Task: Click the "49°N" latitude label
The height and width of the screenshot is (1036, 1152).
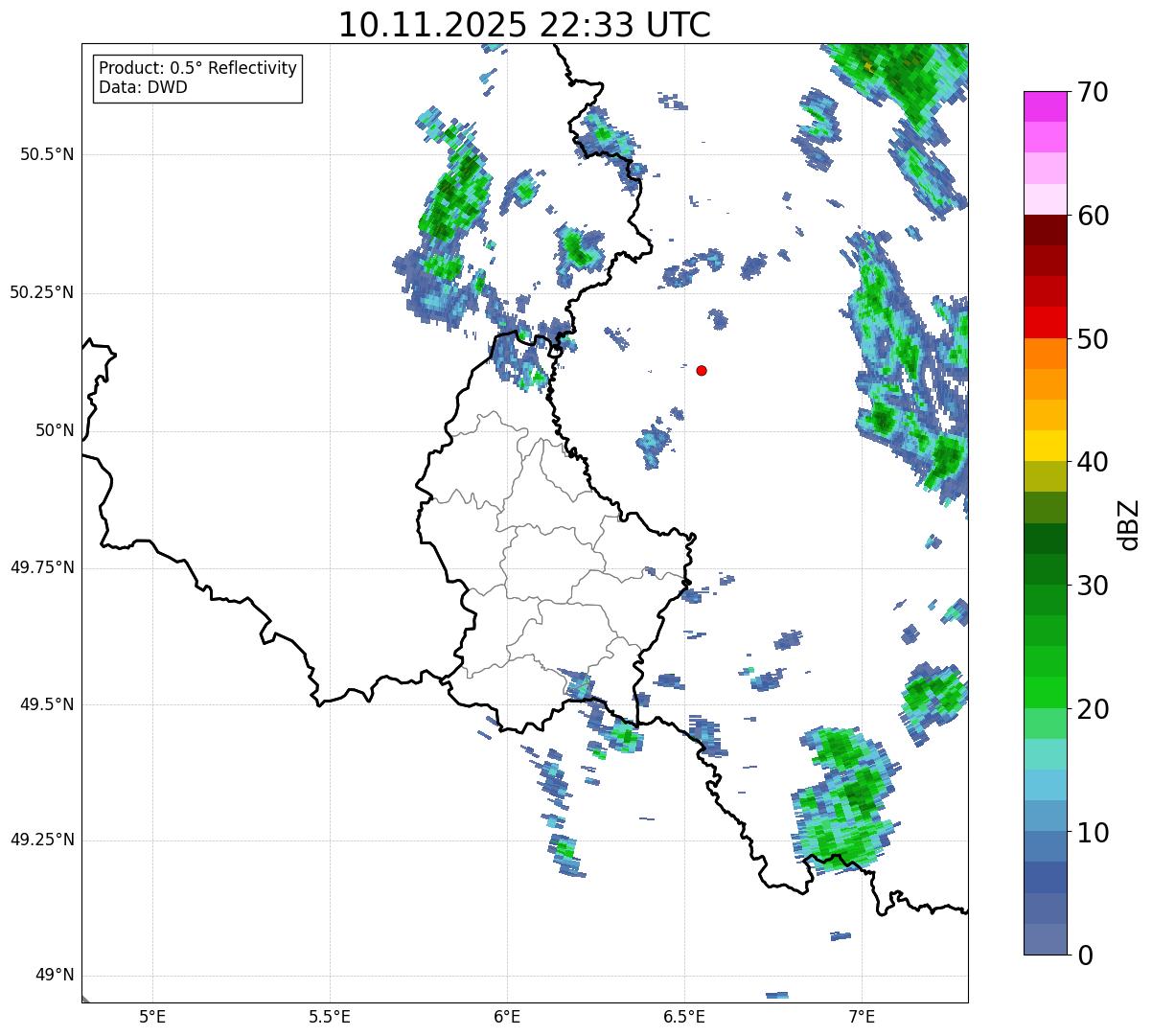Action: point(55,975)
